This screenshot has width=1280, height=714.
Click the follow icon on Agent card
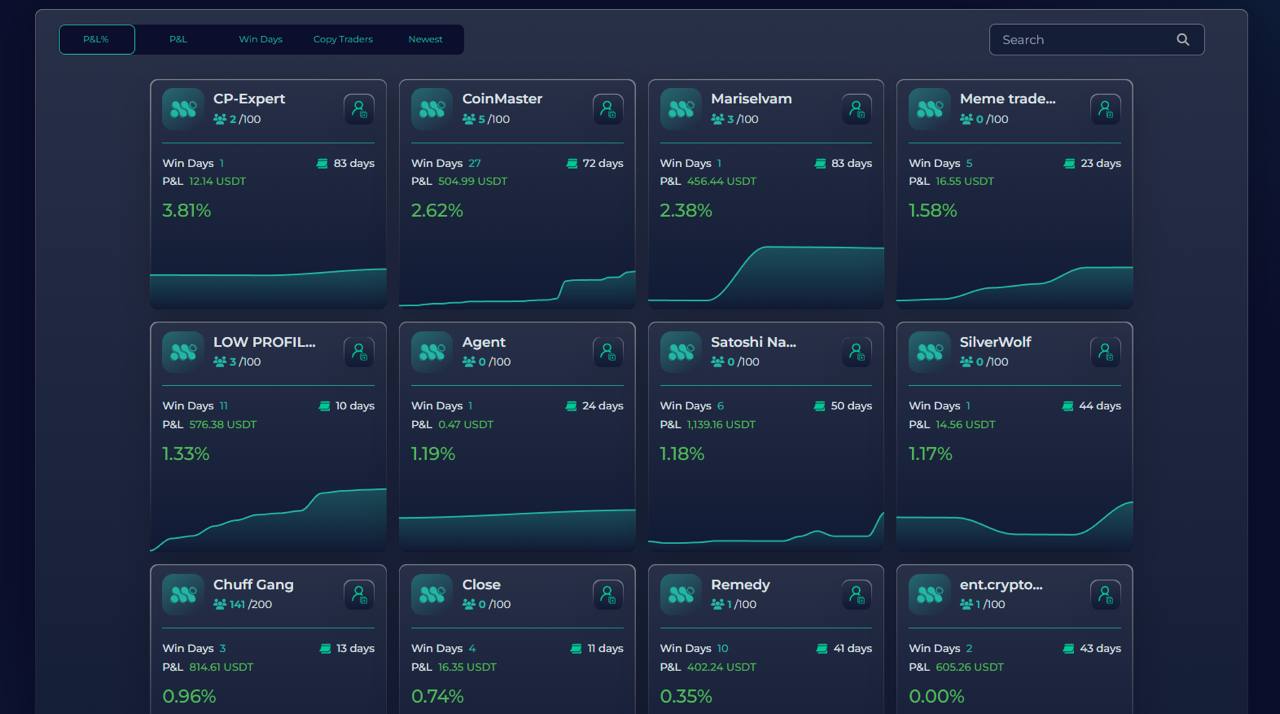608,352
